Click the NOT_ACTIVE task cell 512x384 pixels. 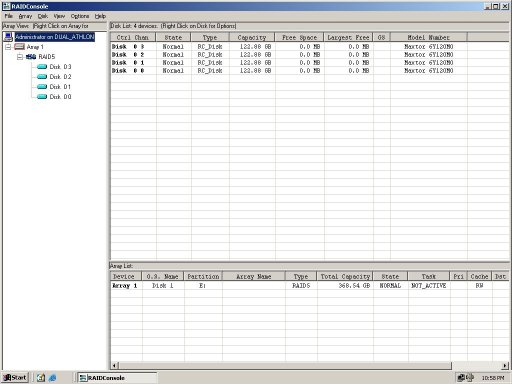[429, 286]
